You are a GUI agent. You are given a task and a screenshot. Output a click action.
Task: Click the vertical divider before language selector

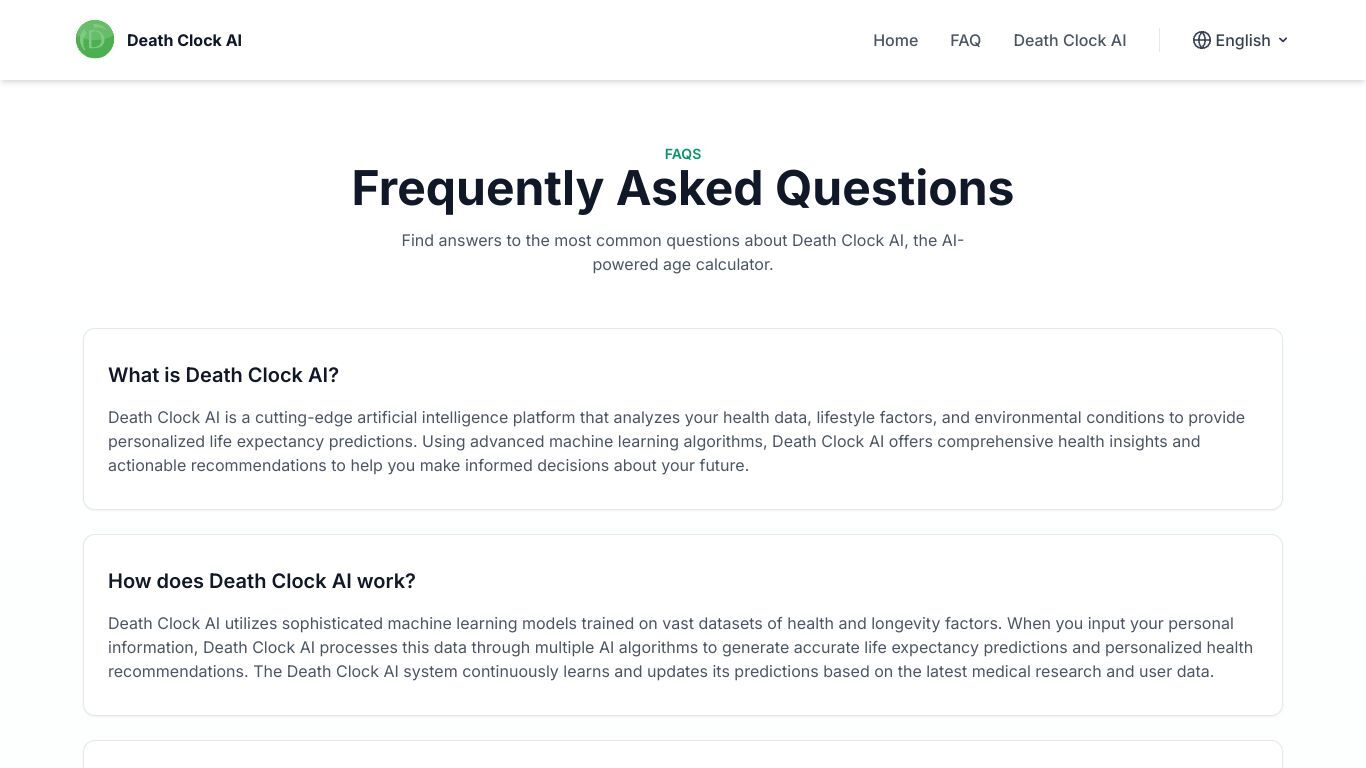point(1159,40)
